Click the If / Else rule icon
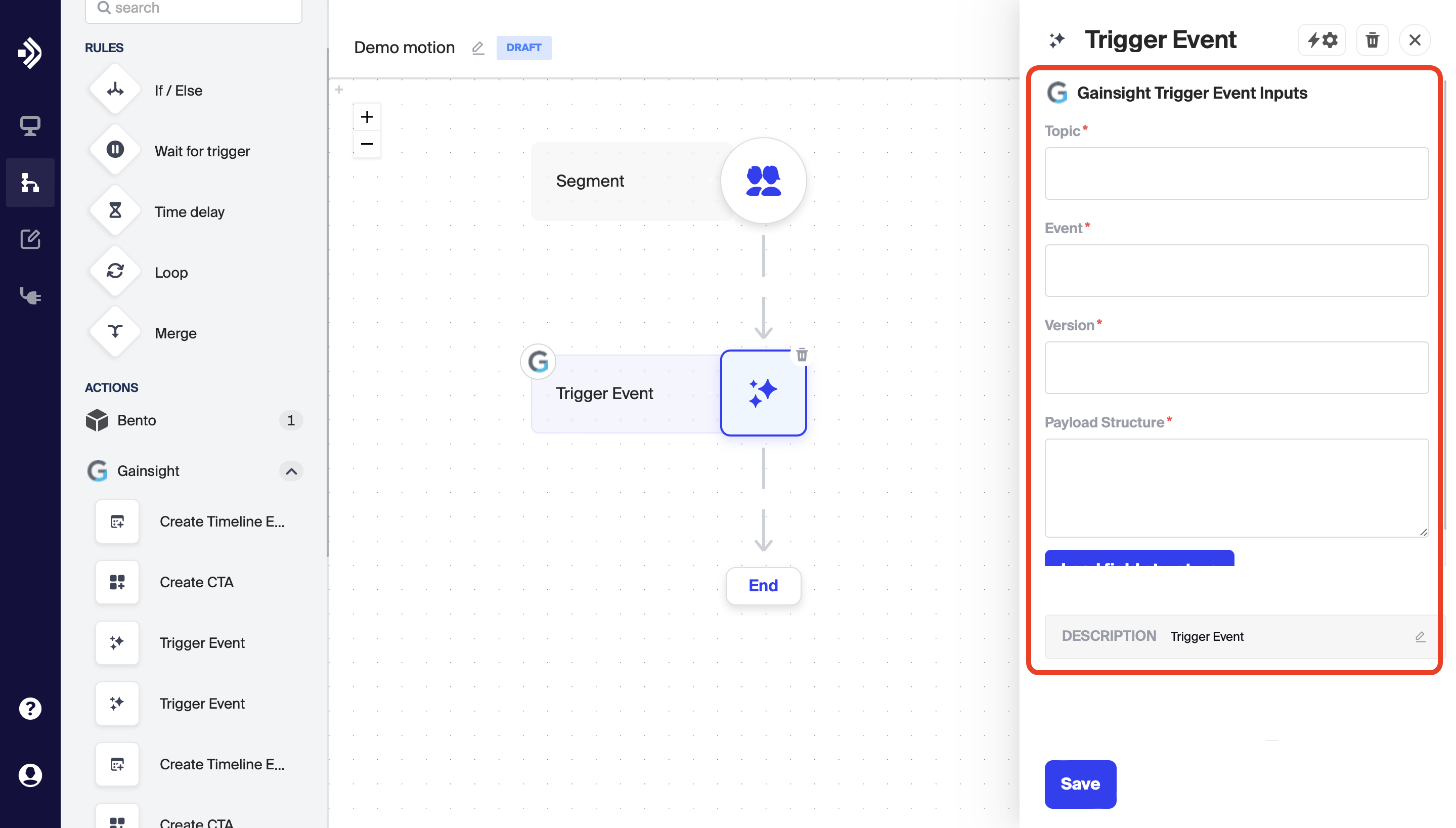This screenshot has height=828, width=1456. click(115, 90)
